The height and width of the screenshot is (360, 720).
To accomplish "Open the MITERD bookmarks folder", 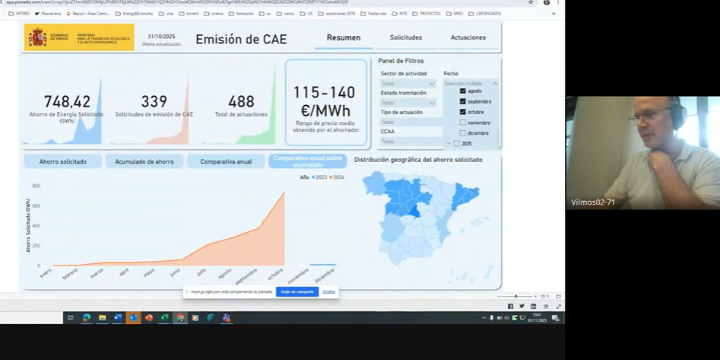I will [x=19, y=14].
